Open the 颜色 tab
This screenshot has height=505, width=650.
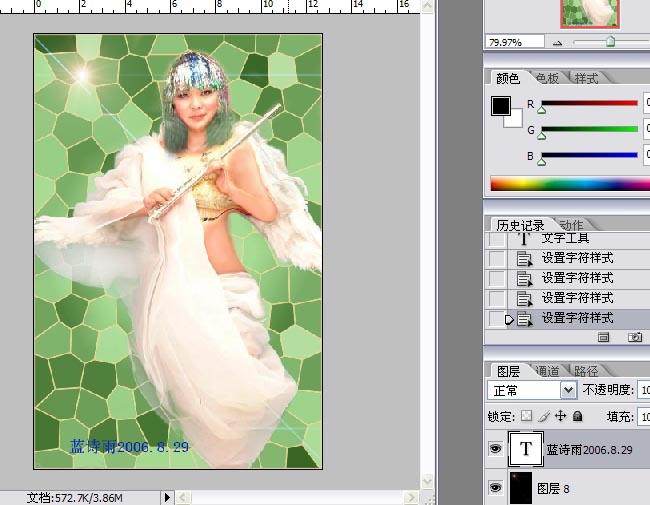point(508,78)
